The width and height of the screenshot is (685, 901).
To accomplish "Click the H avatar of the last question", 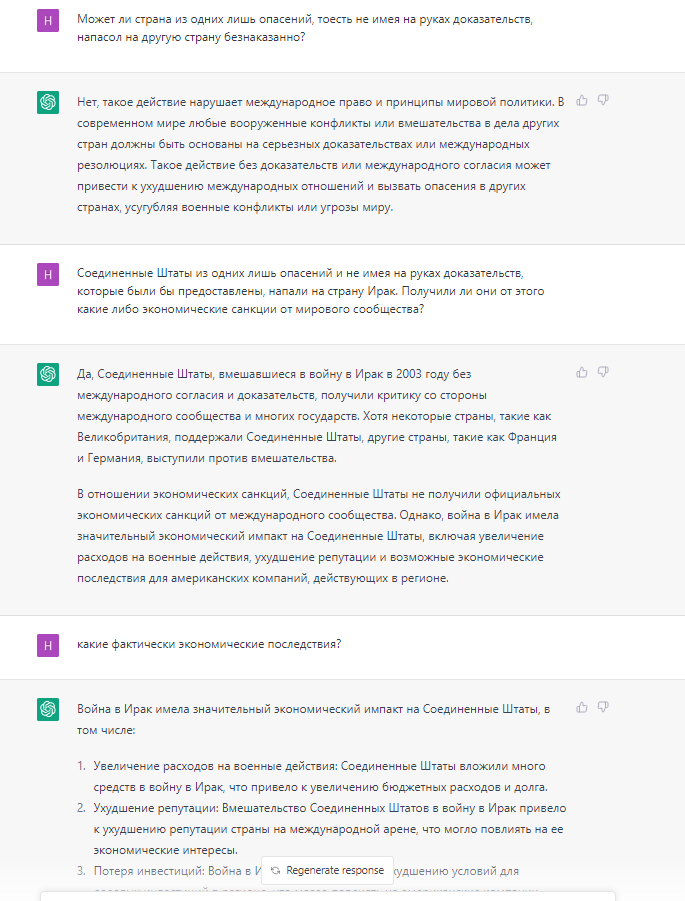I will 47,645.
